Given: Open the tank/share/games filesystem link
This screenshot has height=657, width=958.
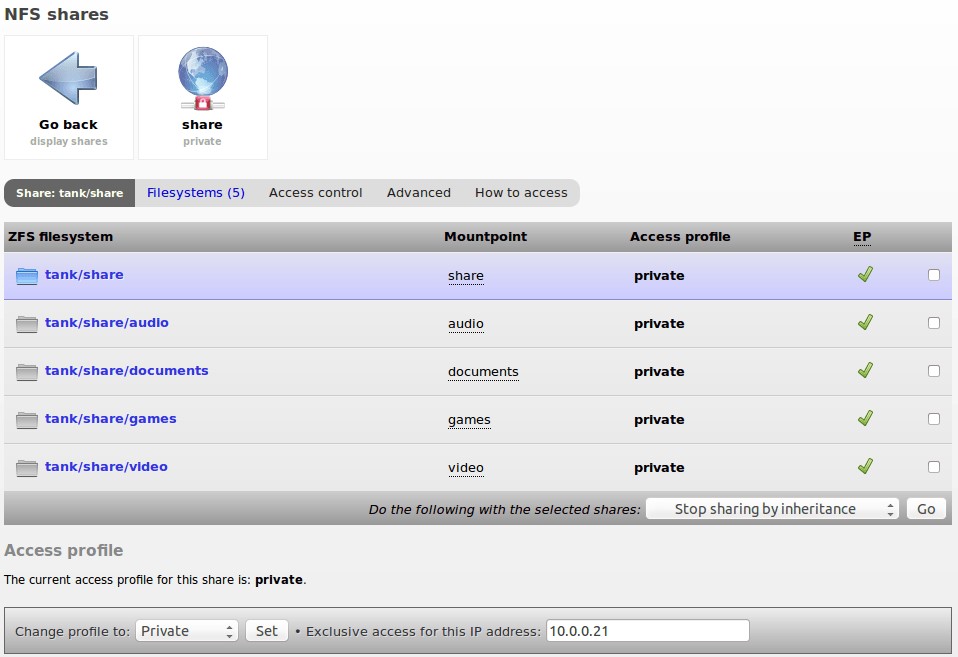Looking at the screenshot, I should (110, 419).
